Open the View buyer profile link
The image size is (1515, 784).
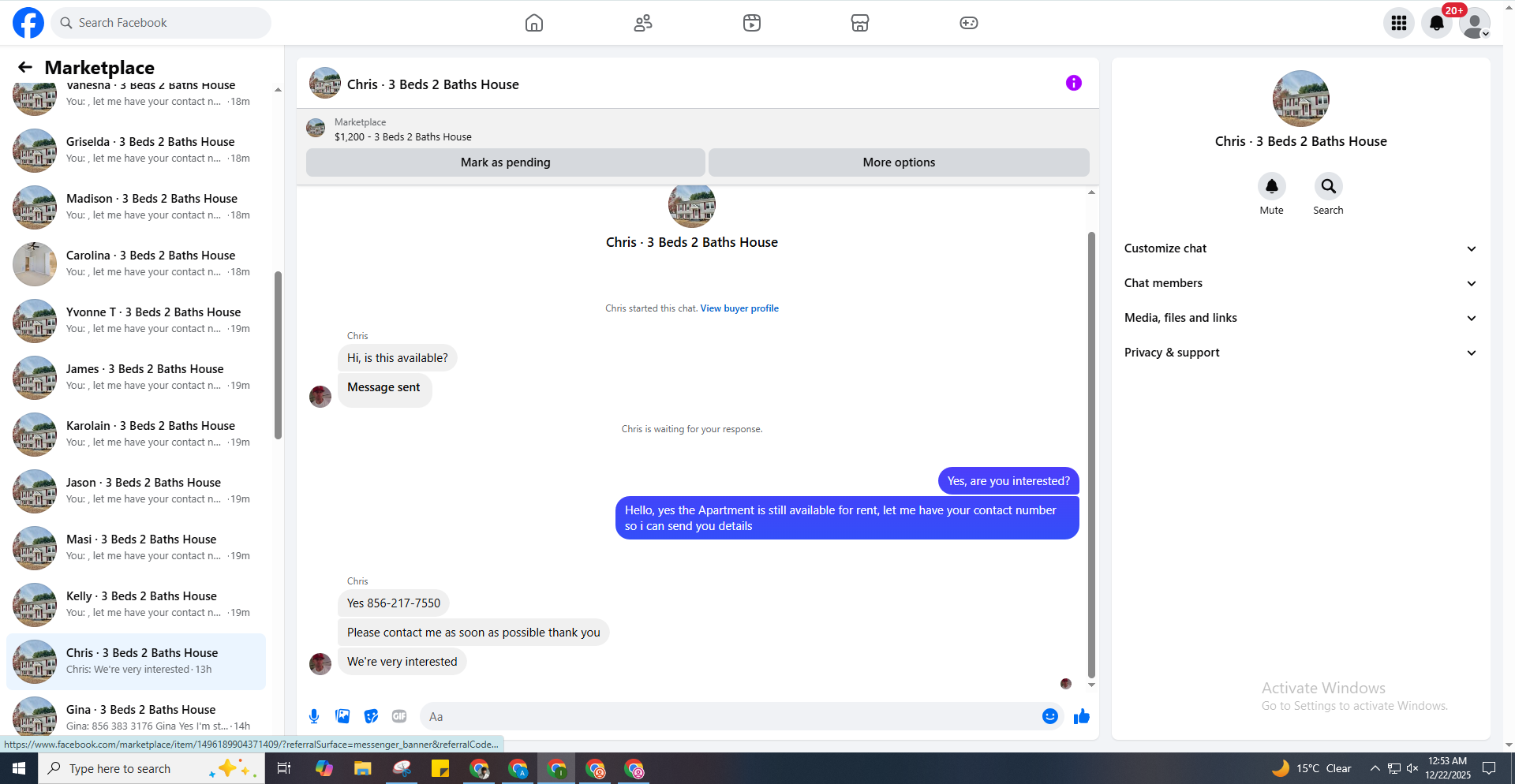pyautogui.click(x=739, y=308)
